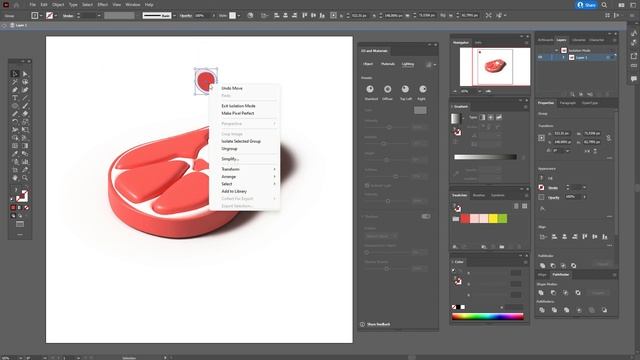
Task: Choose the Right lighting preset
Action: pos(422,89)
